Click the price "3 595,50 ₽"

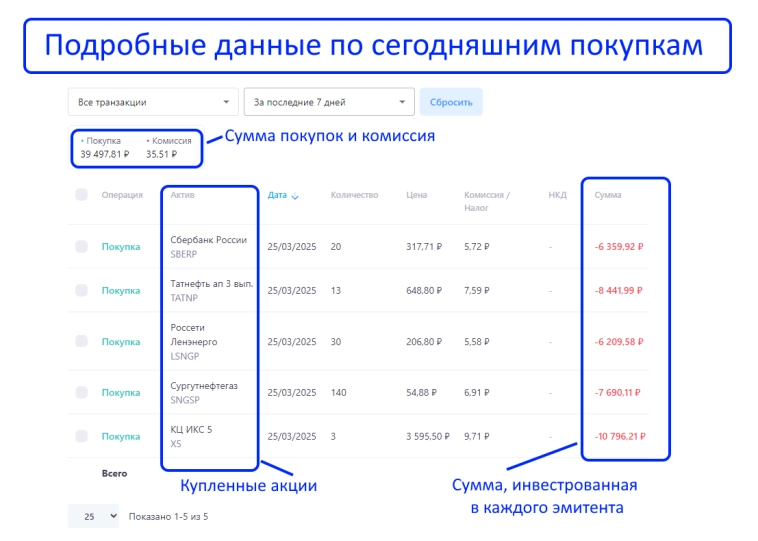click(428, 437)
